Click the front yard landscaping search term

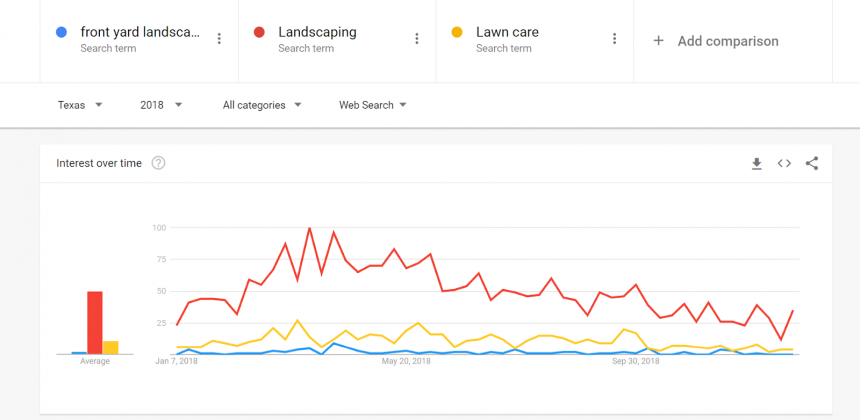point(140,32)
